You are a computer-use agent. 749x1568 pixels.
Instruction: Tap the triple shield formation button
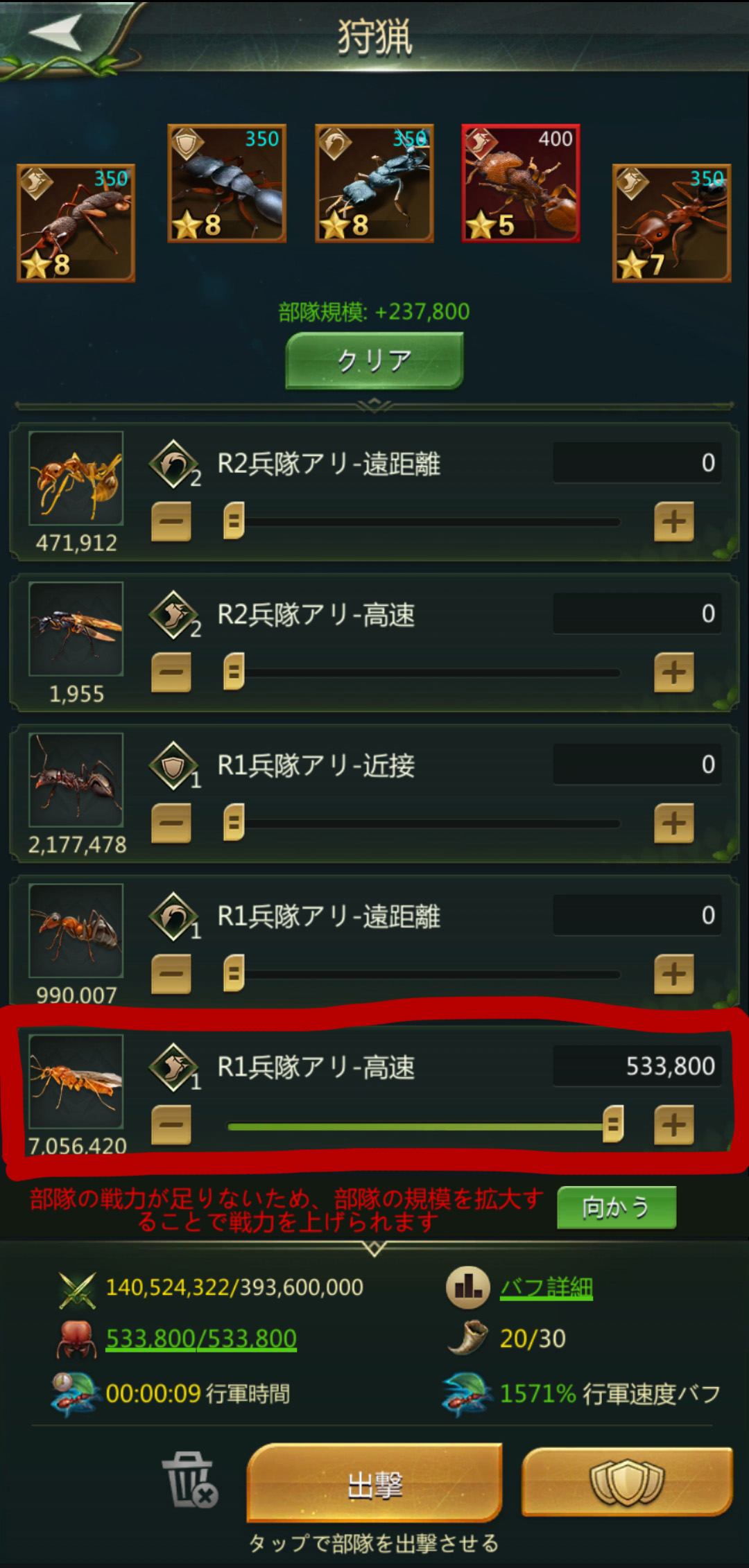point(628,1481)
